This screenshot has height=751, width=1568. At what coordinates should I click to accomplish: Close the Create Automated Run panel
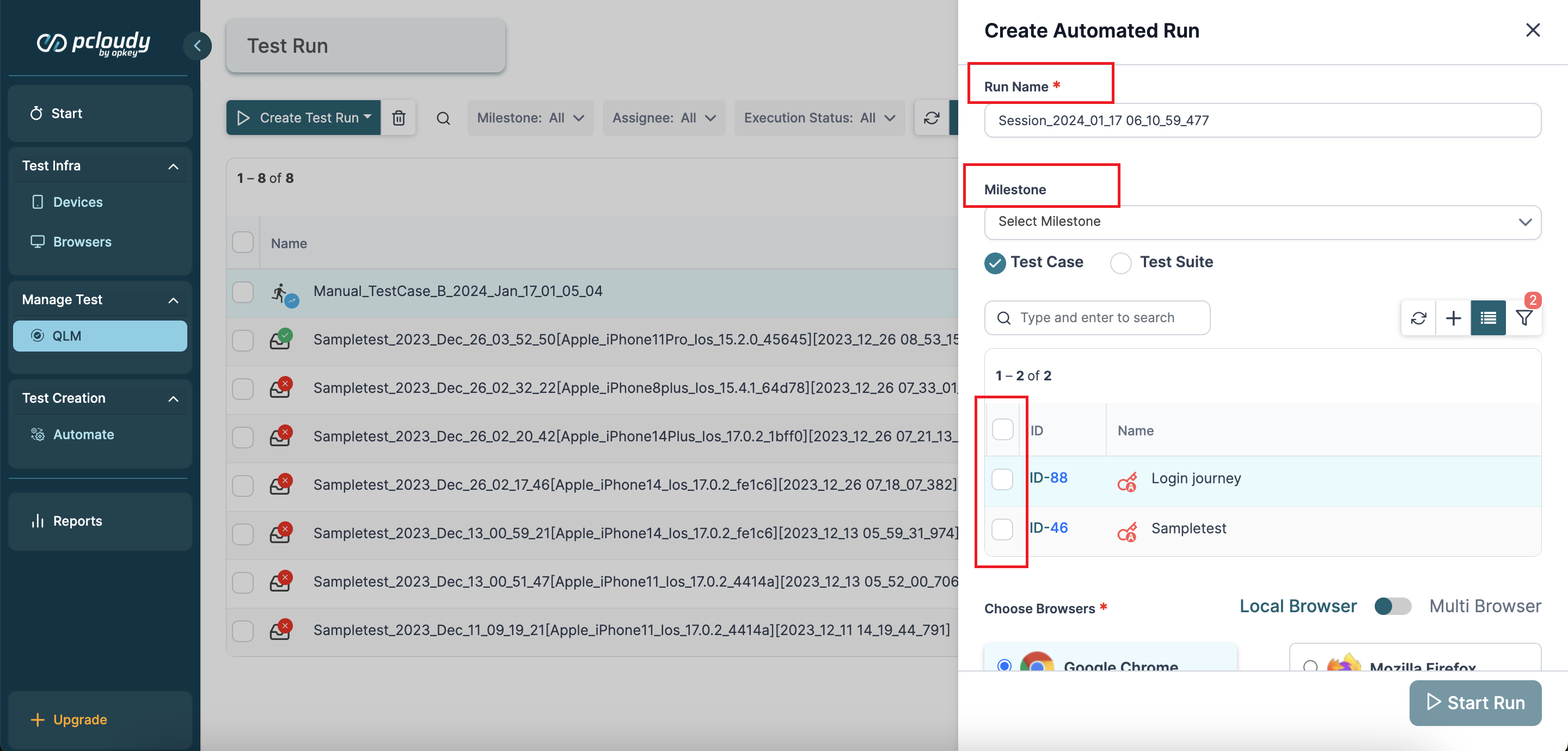(1532, 30)
